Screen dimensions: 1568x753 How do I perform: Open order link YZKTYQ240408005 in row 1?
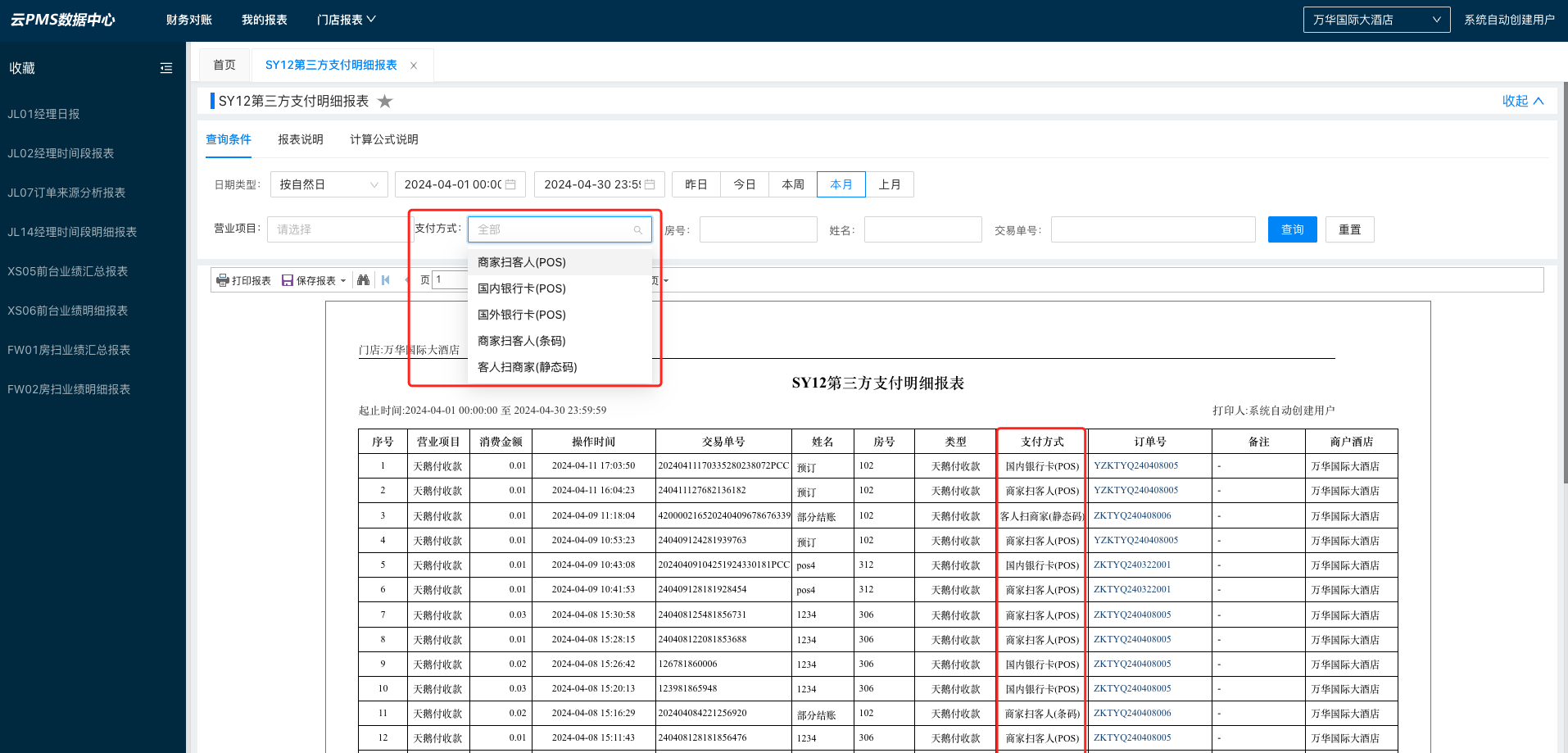point(1135,465)
